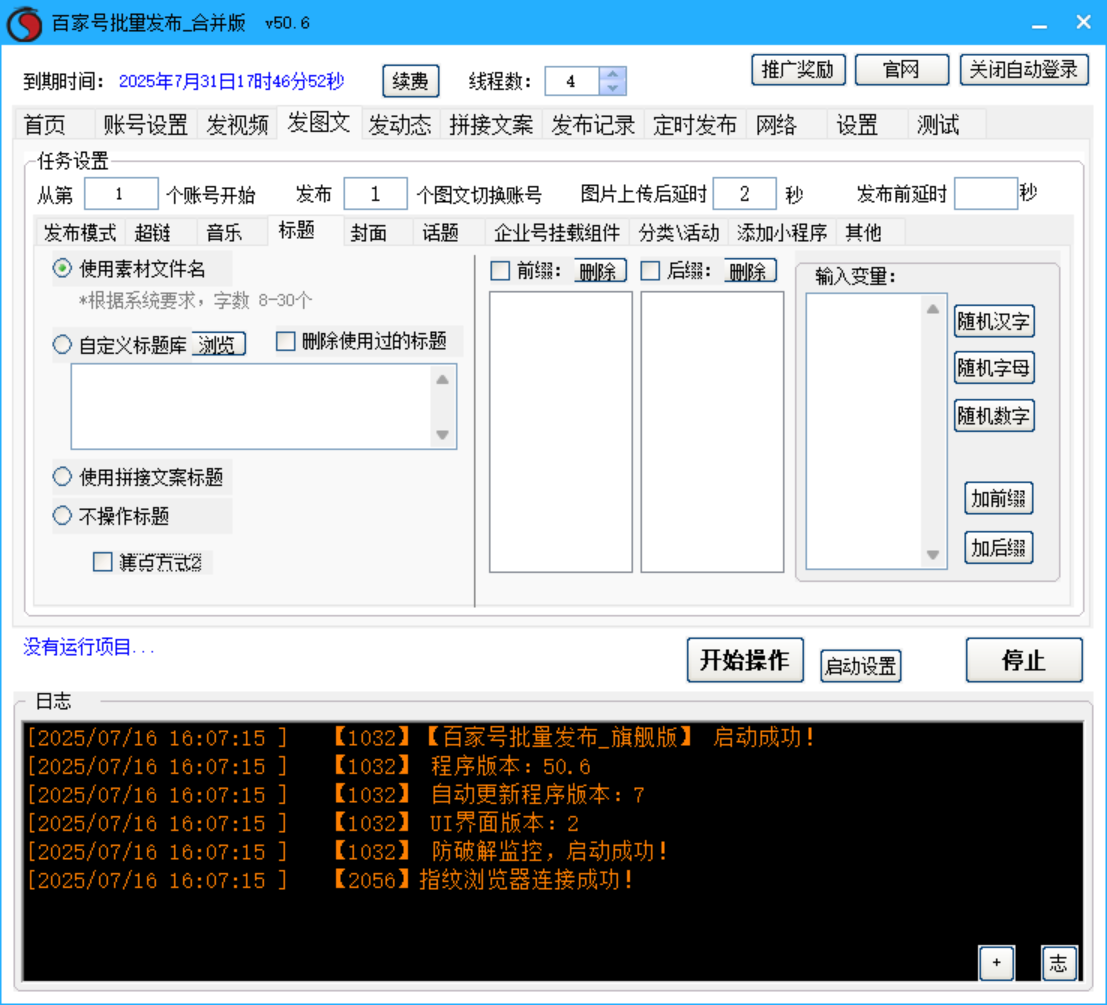This screenshot has height=1005, width=1107.
Task: Check the 后缀 checkbox
Action: (650, 270)
